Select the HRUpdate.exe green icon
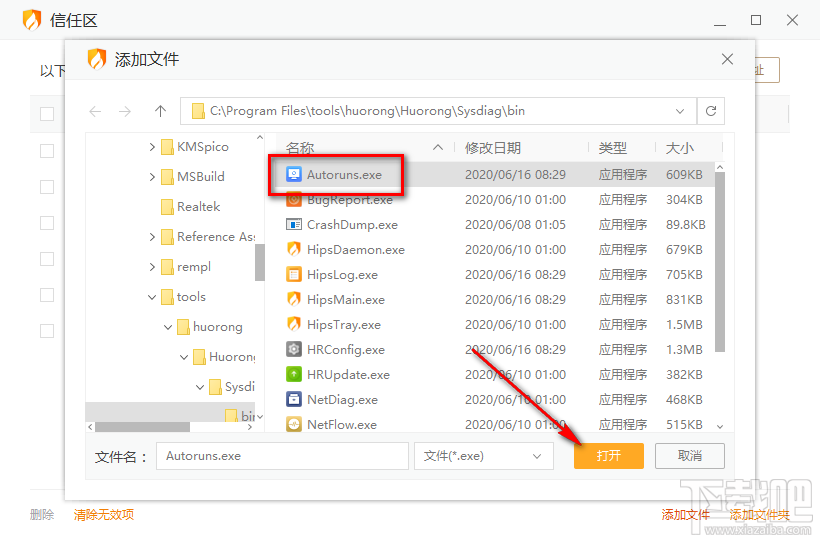Viewport: 820px width, 540px height. point(294,374)
